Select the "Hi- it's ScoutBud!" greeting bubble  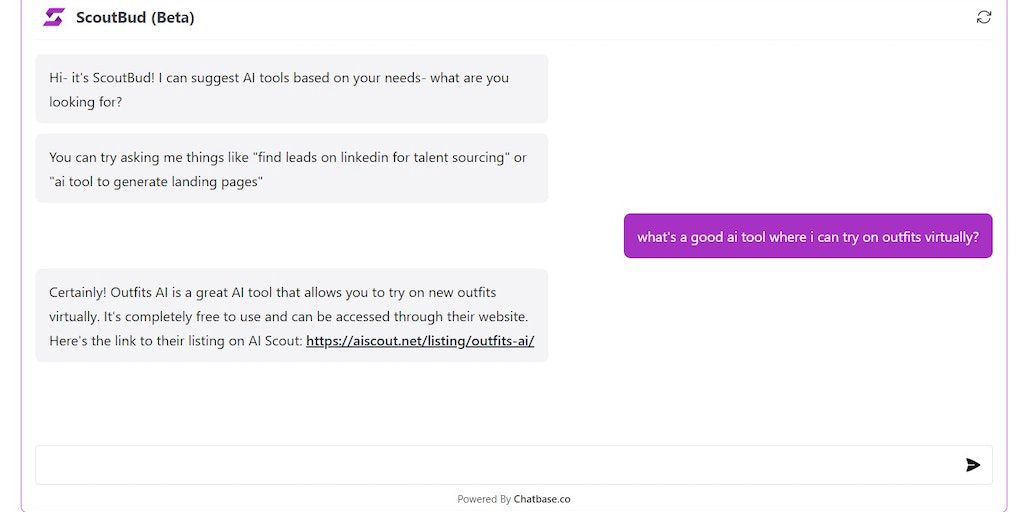tap(291, 89)
